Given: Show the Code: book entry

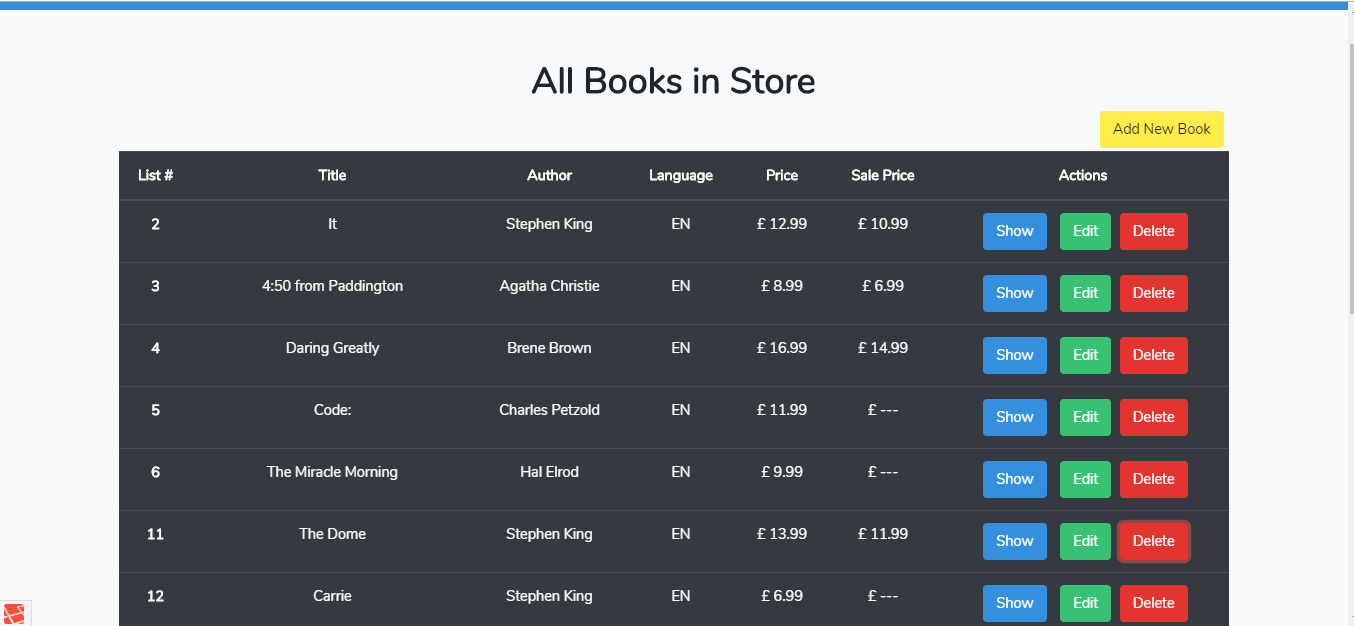Looking at the screenshot, I should (1014, 417).
